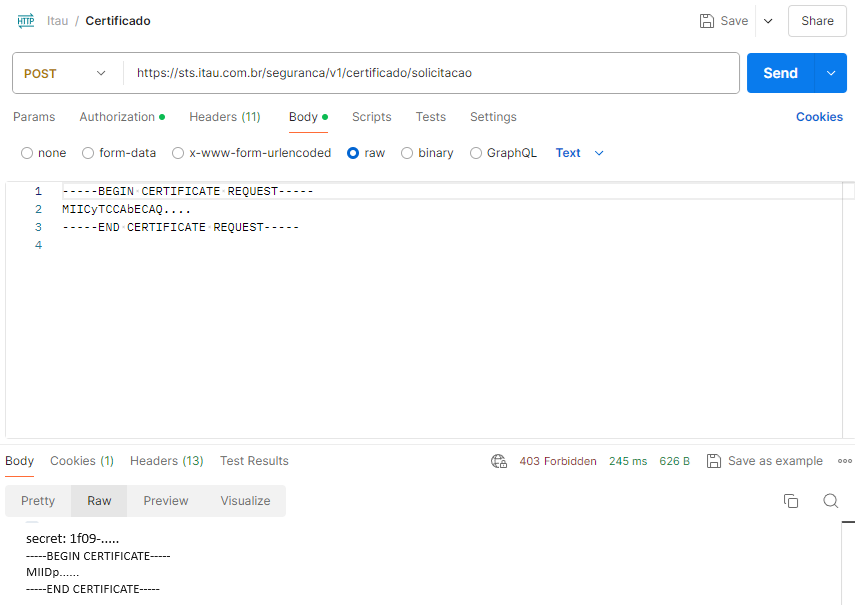Click the HTTP request type icon
855x605 pixels.
click(x=26, y=21)
